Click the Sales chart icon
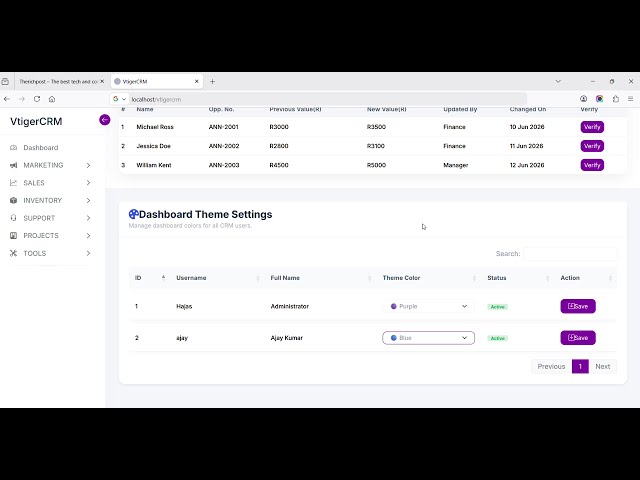 pos(13,183)
